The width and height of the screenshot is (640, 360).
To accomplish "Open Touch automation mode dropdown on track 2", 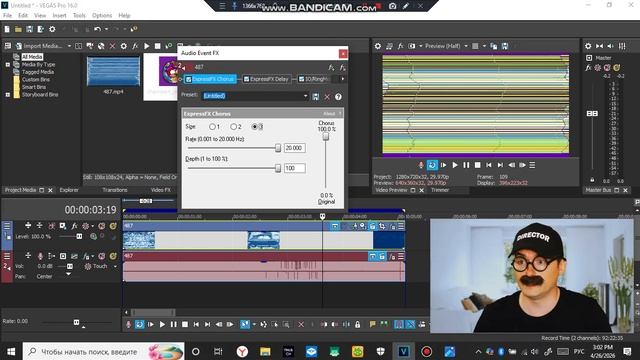I will tap(115, 267).
